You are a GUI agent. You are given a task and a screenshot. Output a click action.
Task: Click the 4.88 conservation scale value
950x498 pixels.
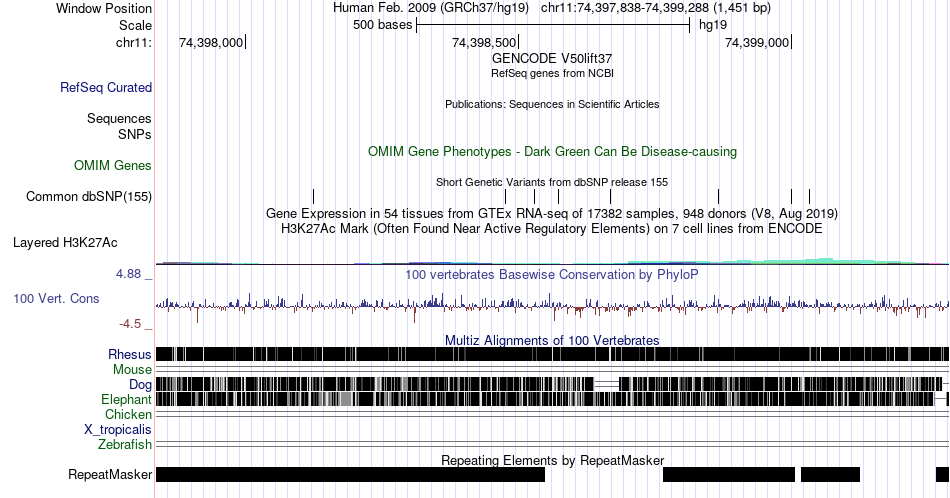(x=128, y=274)
